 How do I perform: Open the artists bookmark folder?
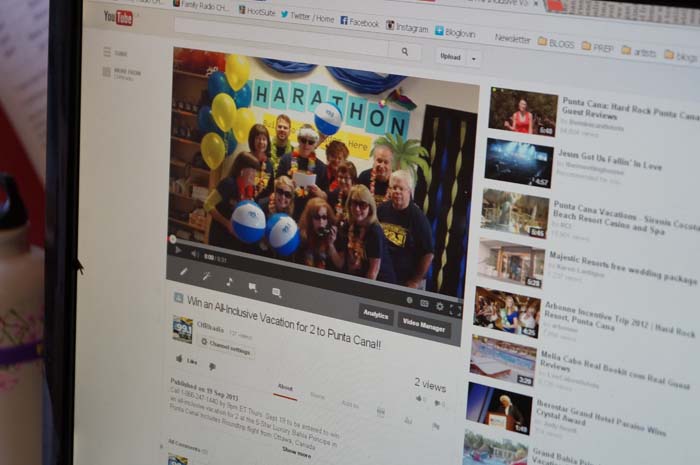point(638,51)
